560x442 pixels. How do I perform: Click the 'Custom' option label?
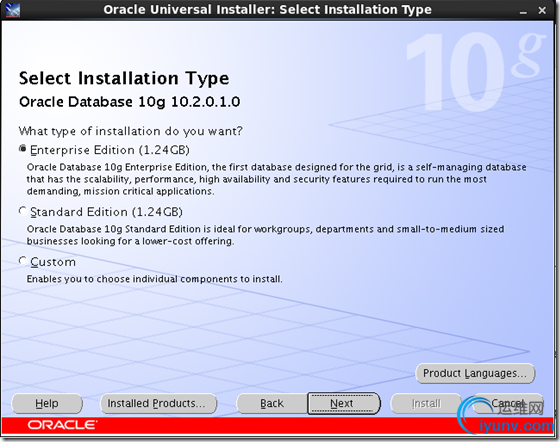[53, 262]
